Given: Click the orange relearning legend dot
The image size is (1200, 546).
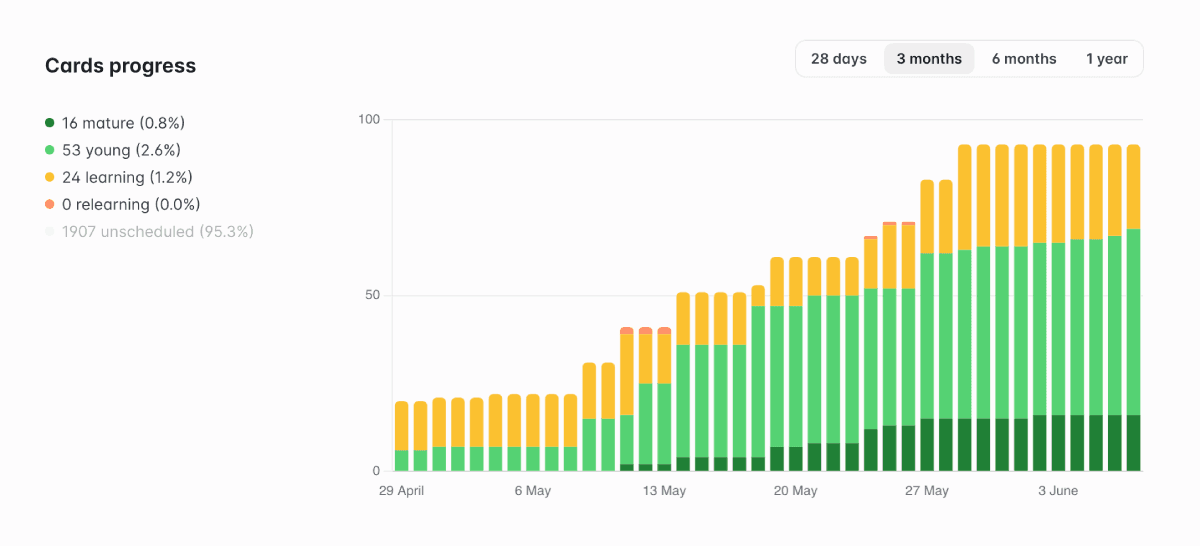Looking at the screenshot, I should (x=50, y=204).
